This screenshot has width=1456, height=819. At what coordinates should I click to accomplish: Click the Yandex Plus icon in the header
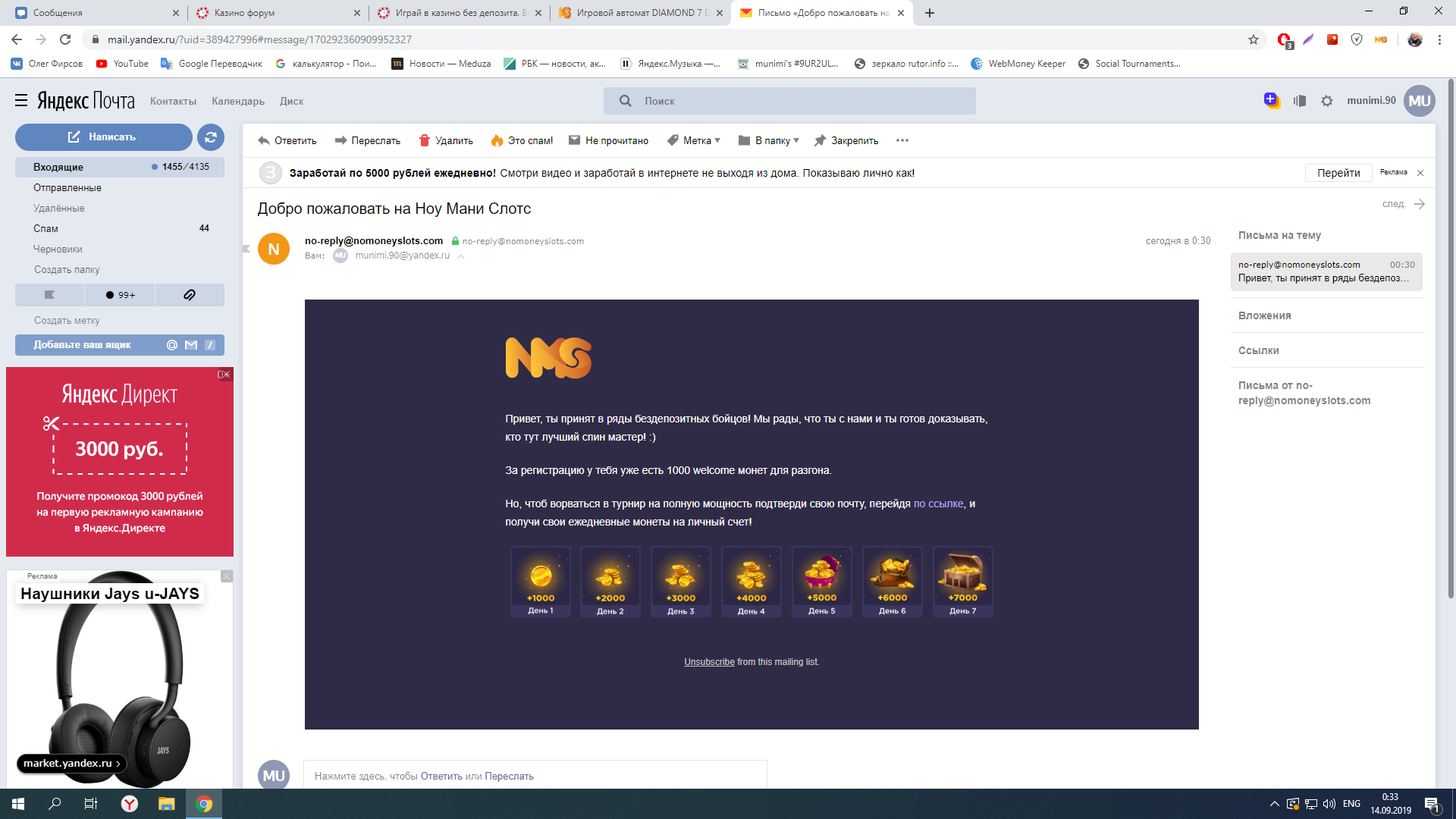1272,100
